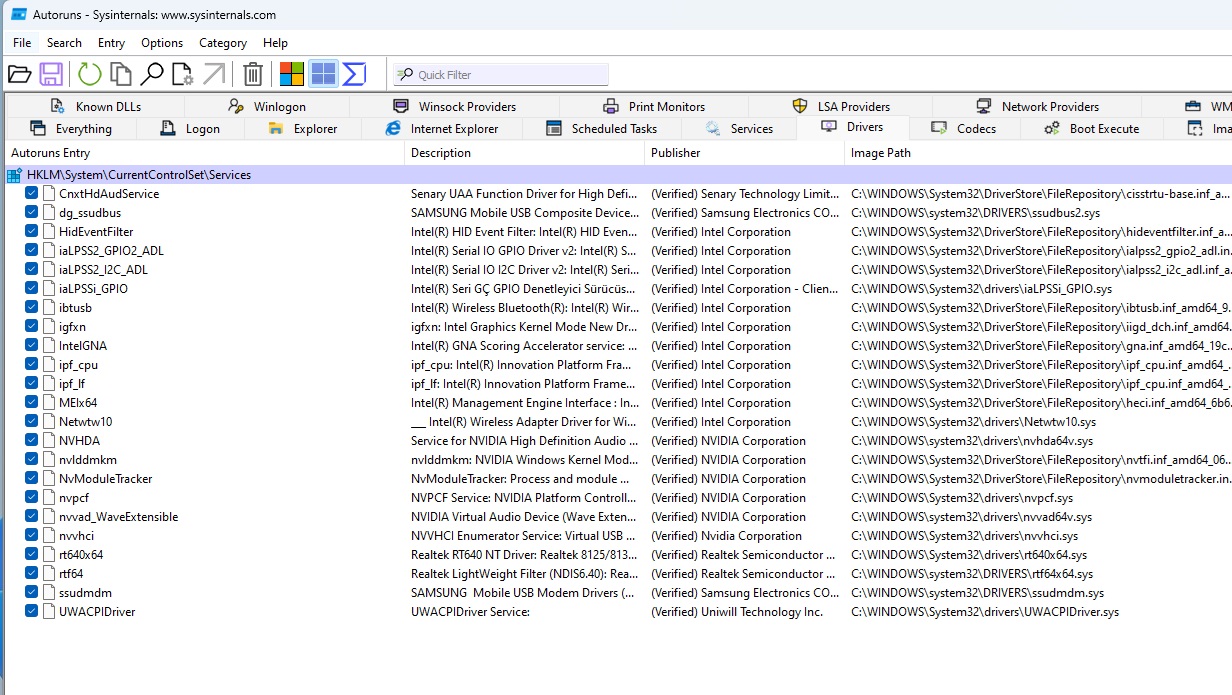Click the file icon beside igfxn

pos(49,327)
